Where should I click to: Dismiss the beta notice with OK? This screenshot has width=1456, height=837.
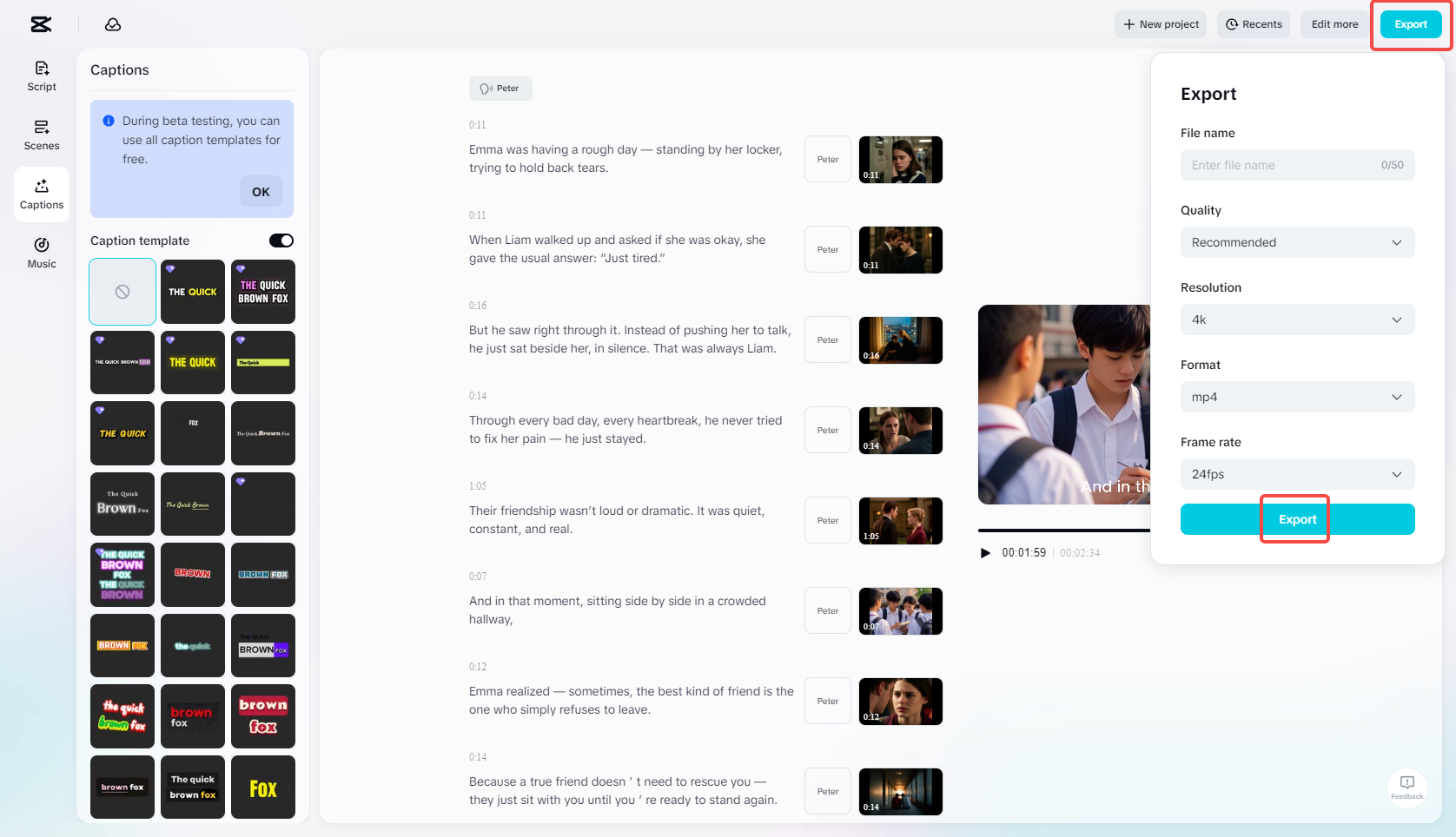pos(261,191)
